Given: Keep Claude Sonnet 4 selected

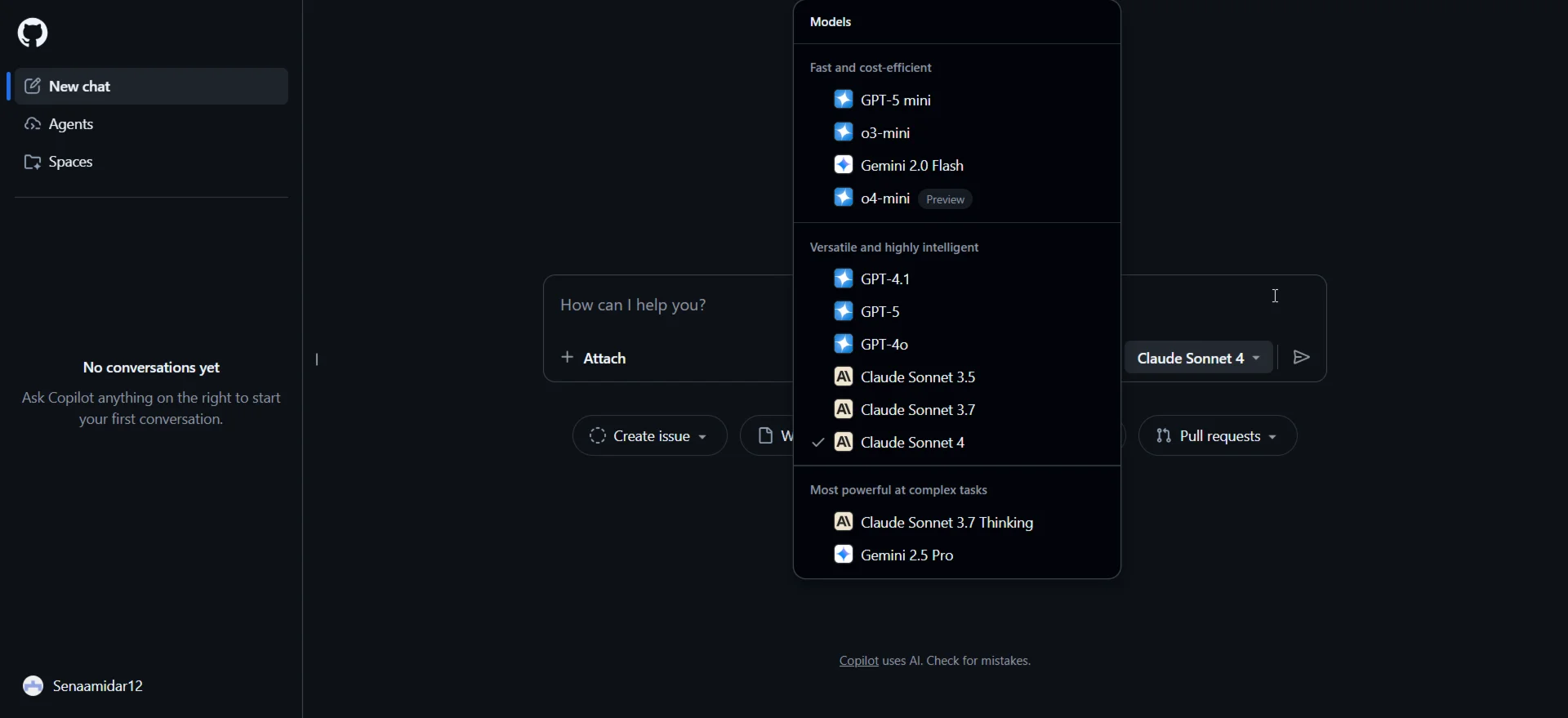Looking at the screenshot, I should tap(957, 442).
